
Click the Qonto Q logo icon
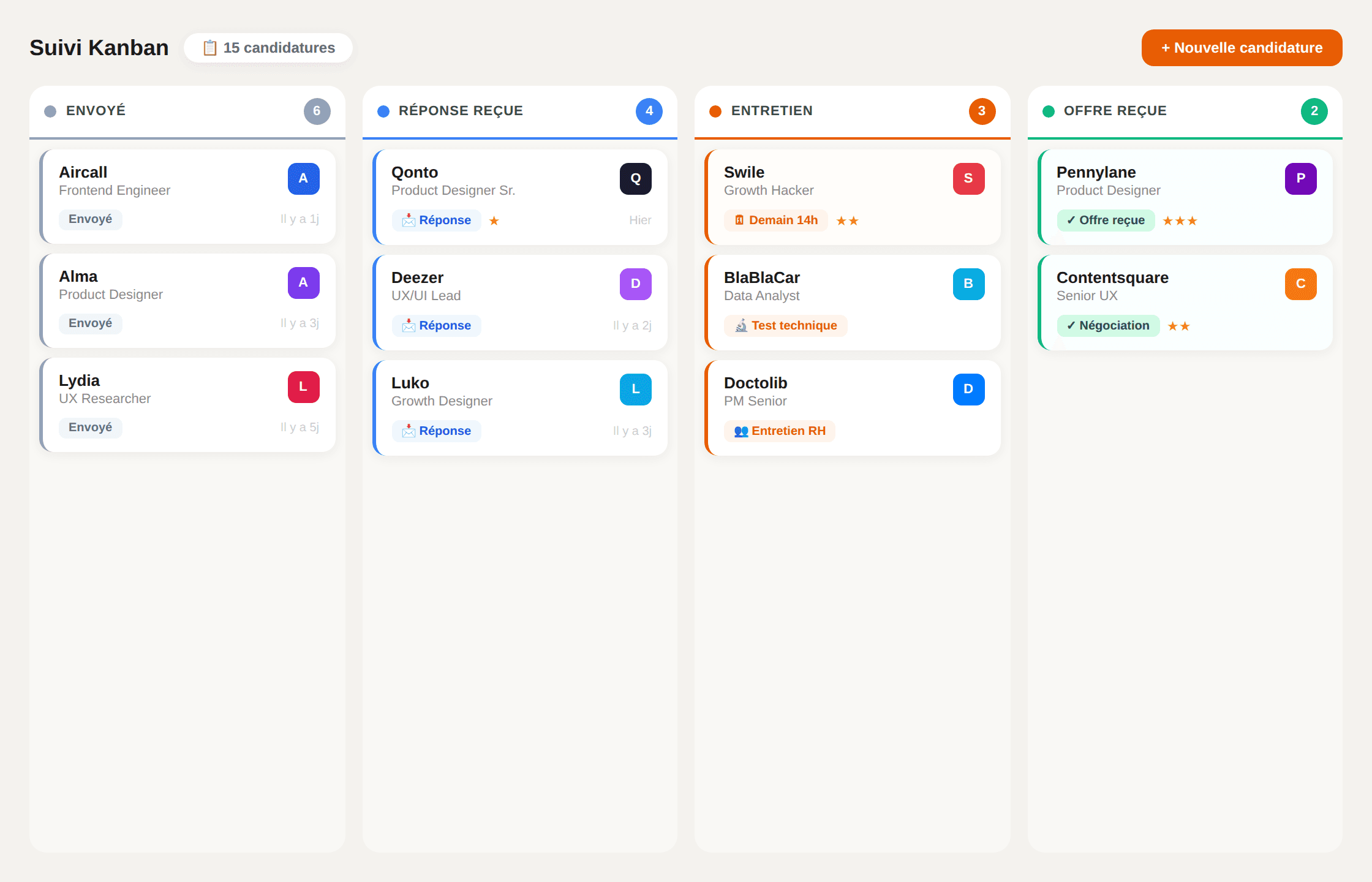click(x=635, y=178)
